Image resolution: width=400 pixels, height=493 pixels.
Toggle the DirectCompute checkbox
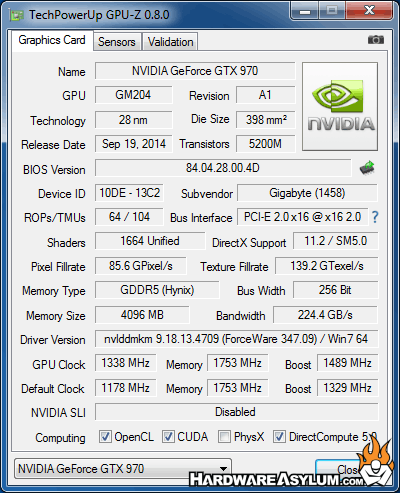coord(279,436)
